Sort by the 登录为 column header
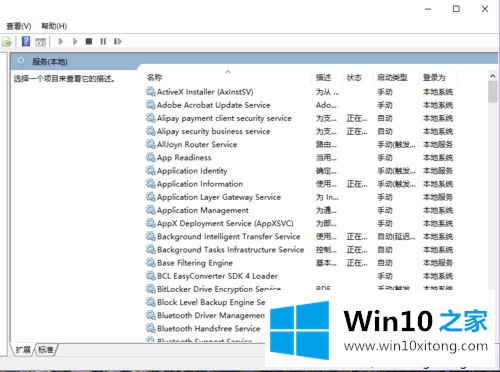Image resolution: width=500 pixels, height=372 pixels. point(434,77)
